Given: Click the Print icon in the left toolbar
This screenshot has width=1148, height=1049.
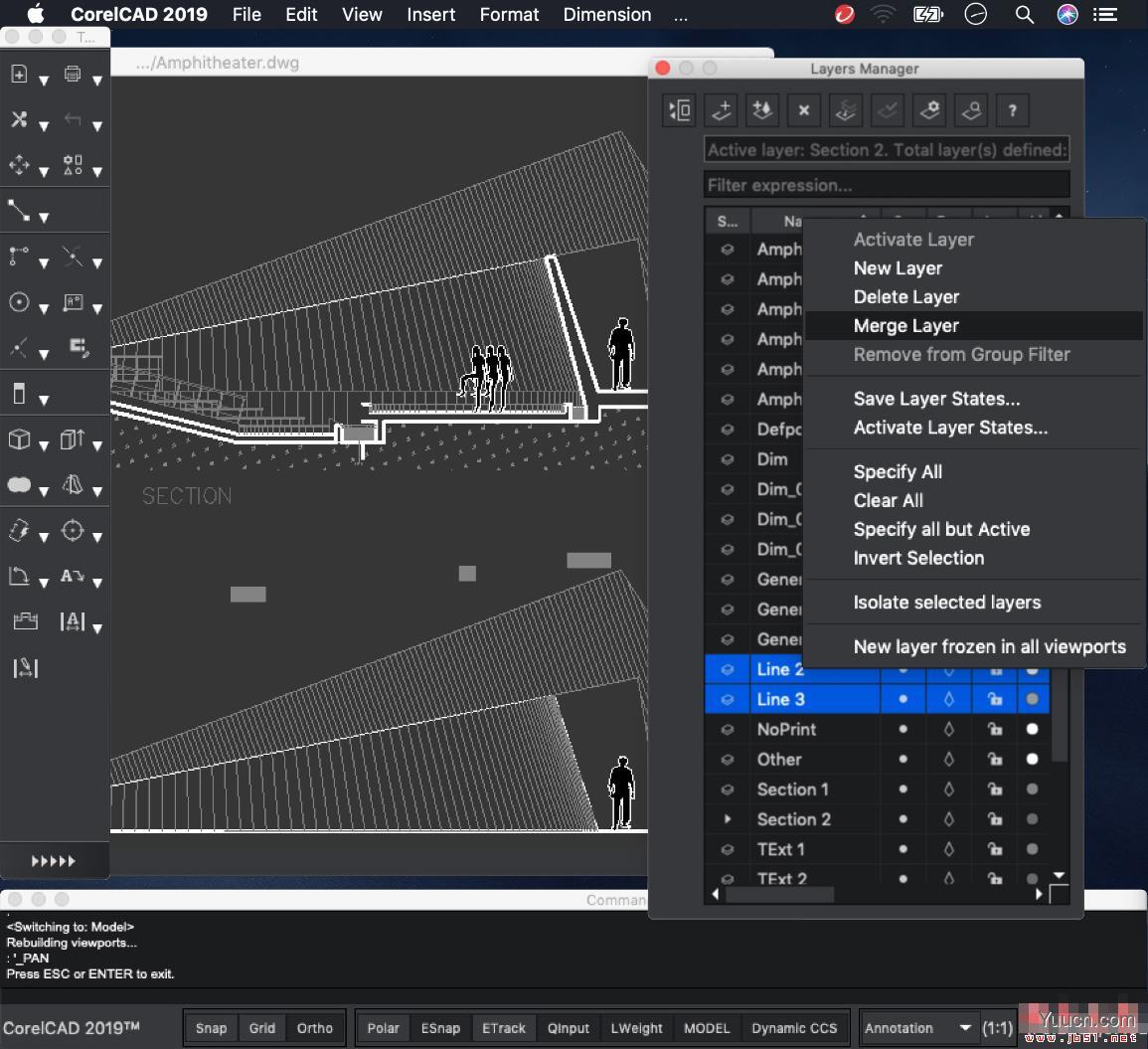Looking at the screenshot, I should pos(73,74).
